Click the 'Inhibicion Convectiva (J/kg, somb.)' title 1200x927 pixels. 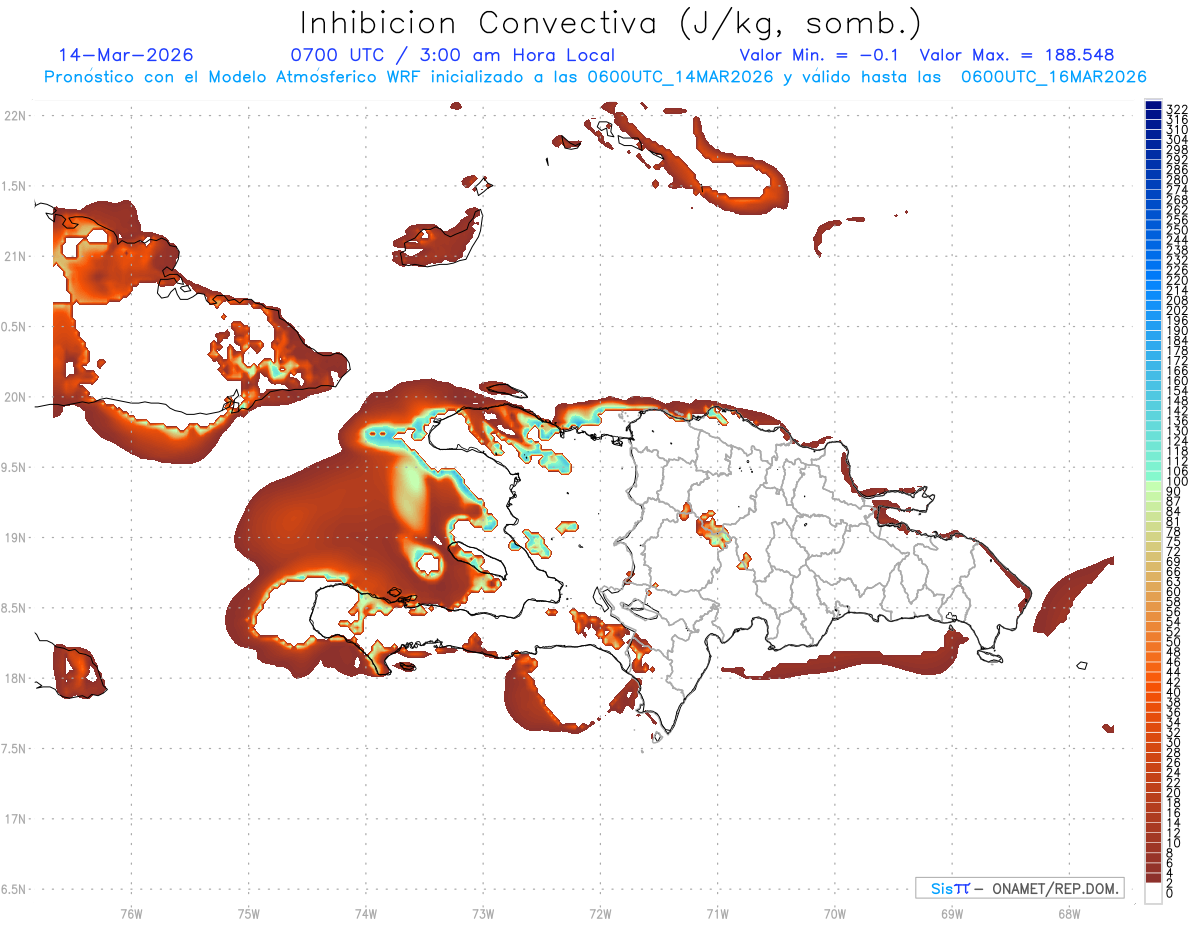click(612, 23)
